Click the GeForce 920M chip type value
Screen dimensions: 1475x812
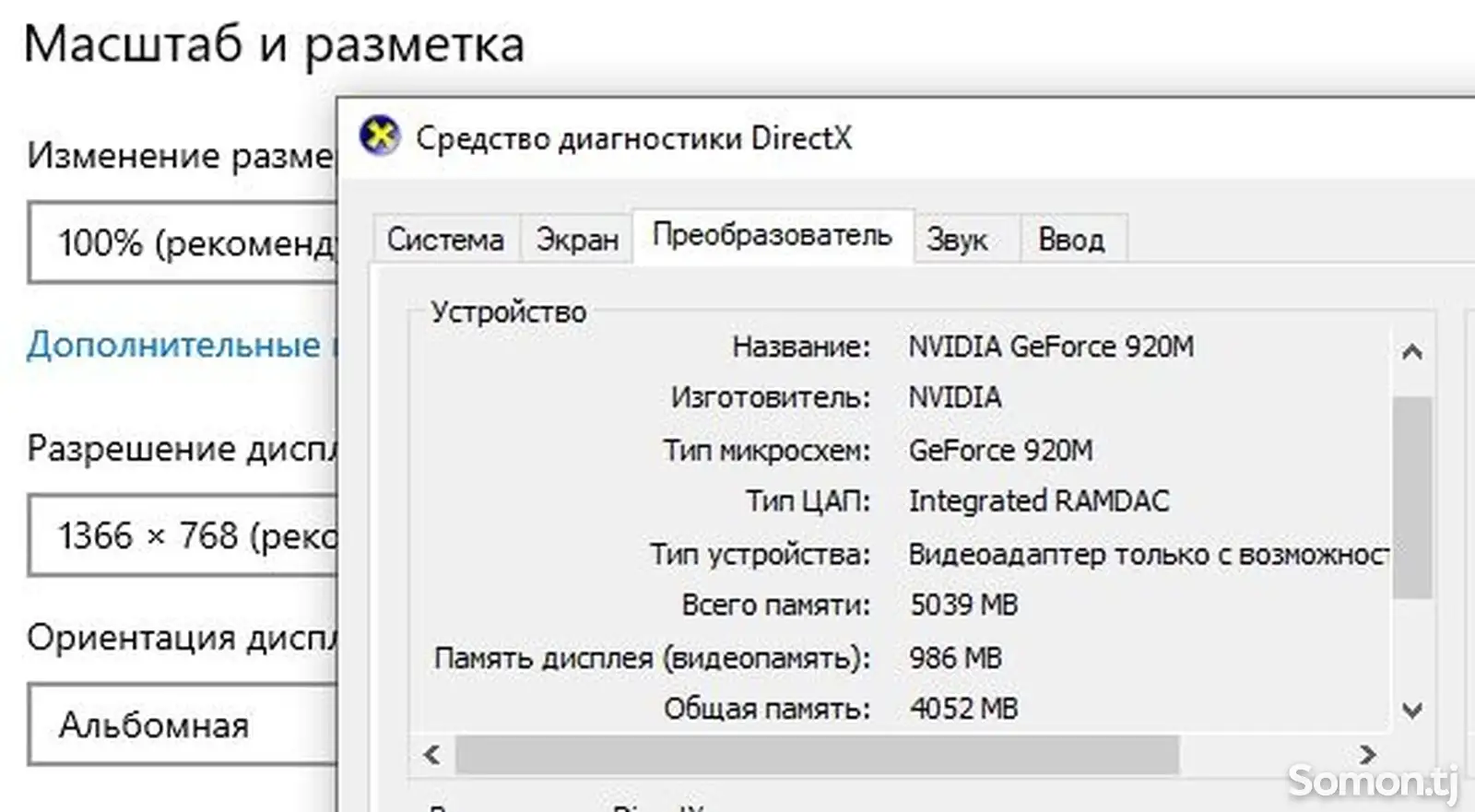tap(1000, 451)
